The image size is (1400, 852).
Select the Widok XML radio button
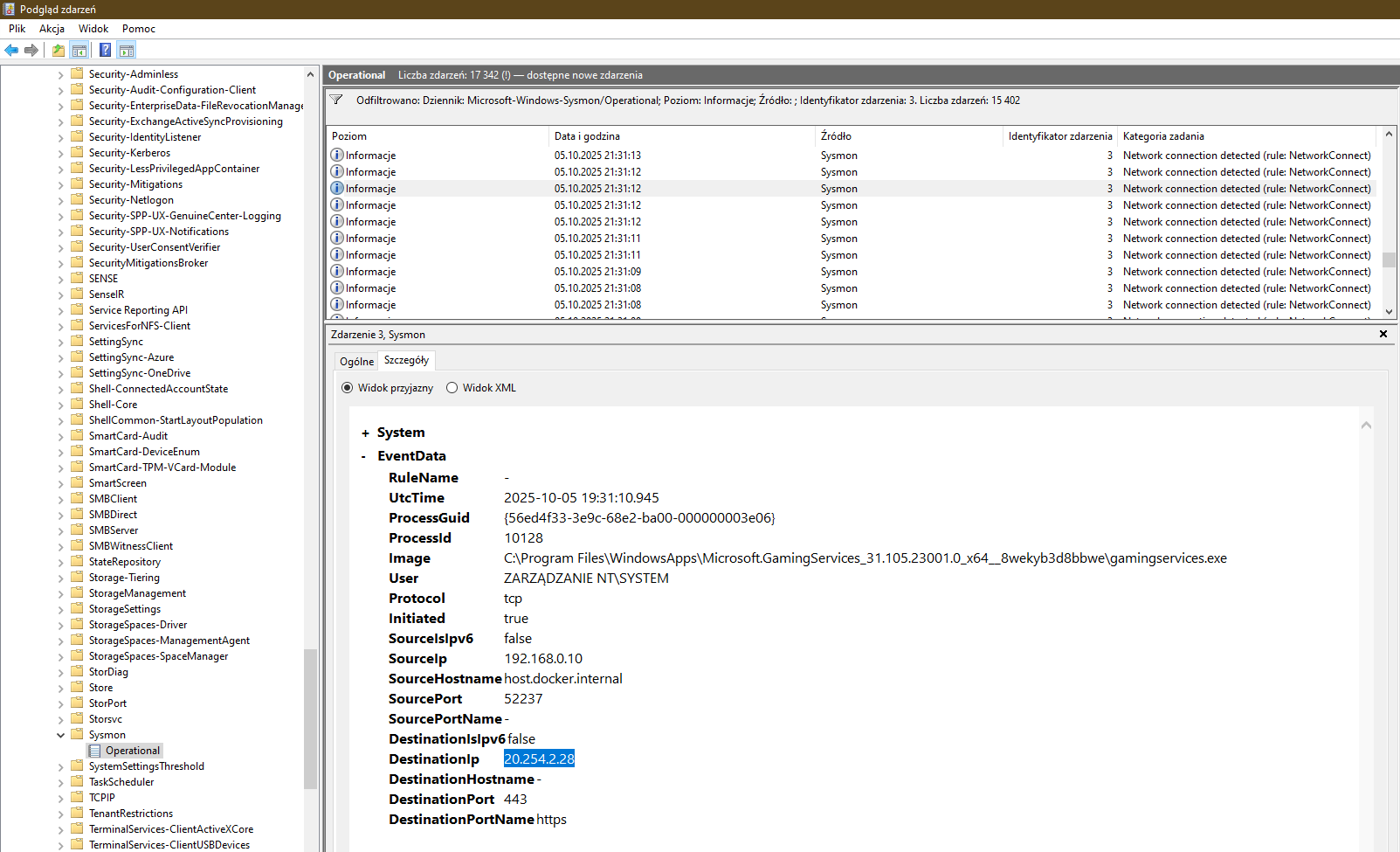pos(452,388)
